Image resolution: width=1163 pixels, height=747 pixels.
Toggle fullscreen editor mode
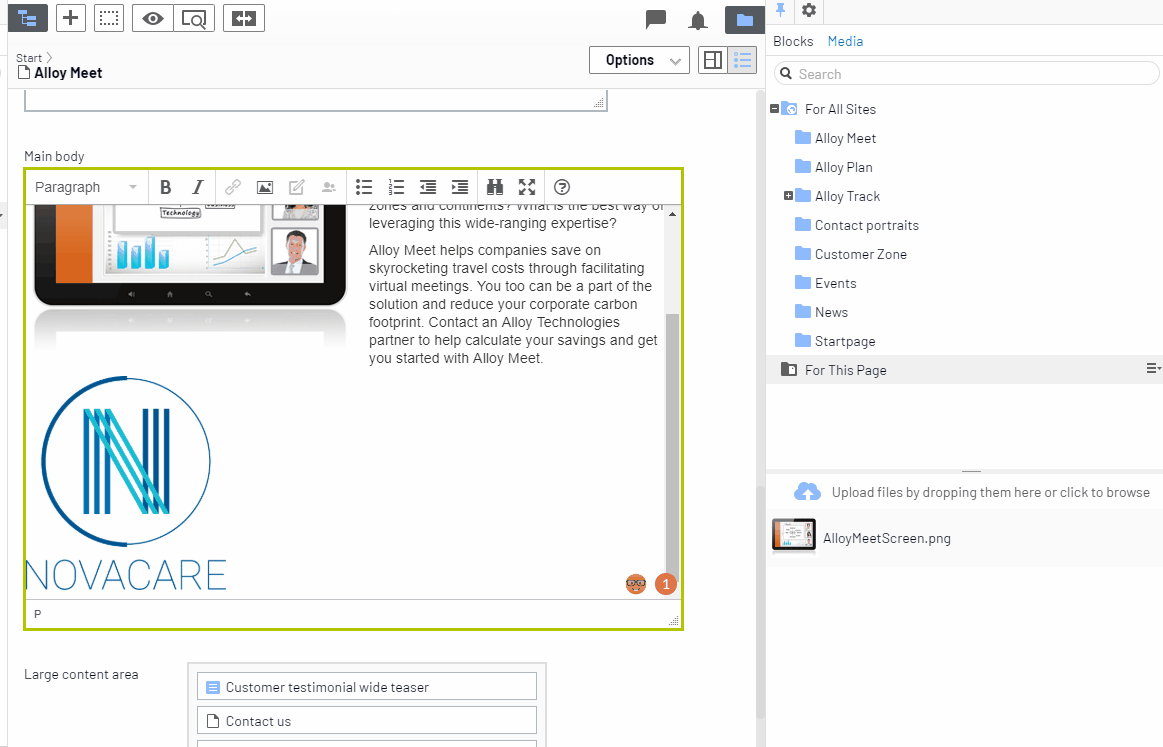pos(527,187)
